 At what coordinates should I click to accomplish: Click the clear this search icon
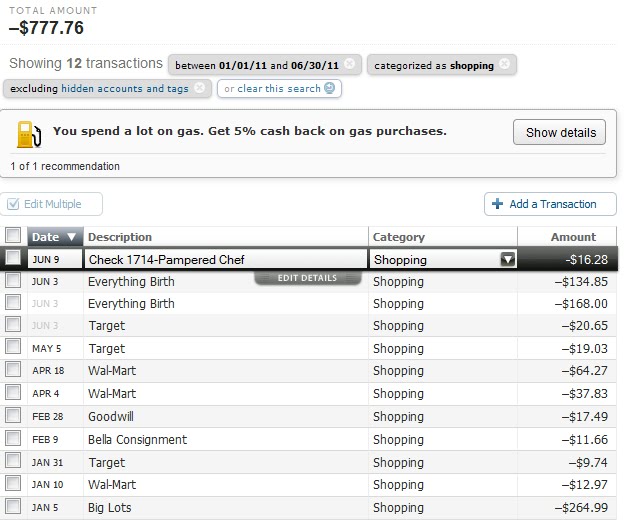click(x=330, y=88)
